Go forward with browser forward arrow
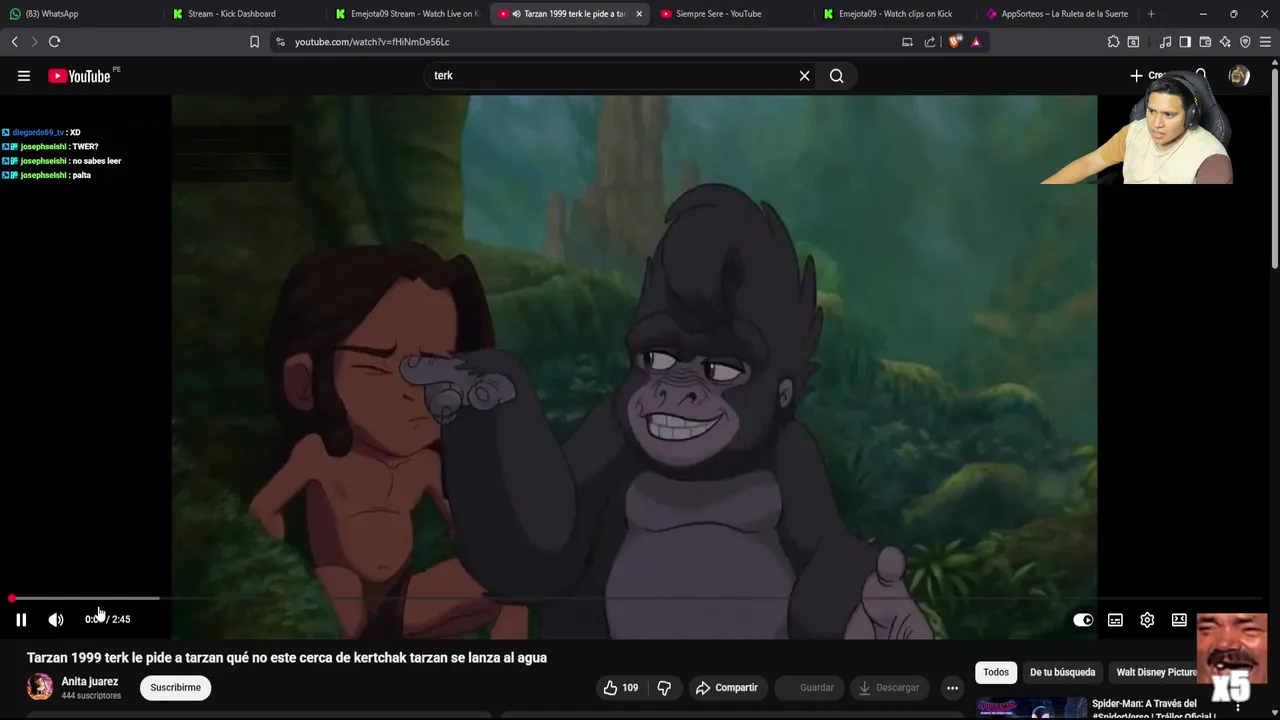Image resolution: width=1280 pixels, height=720 pixels. [x=34, y=42]
